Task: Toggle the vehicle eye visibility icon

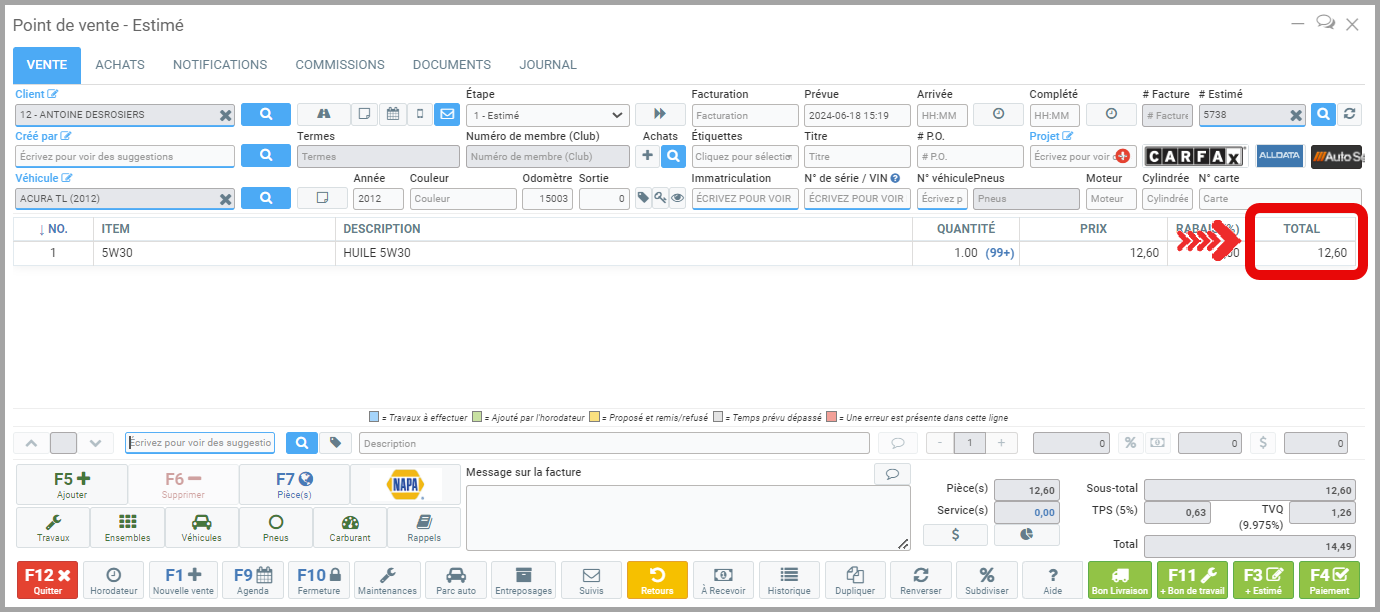Action: coord(677,198)
